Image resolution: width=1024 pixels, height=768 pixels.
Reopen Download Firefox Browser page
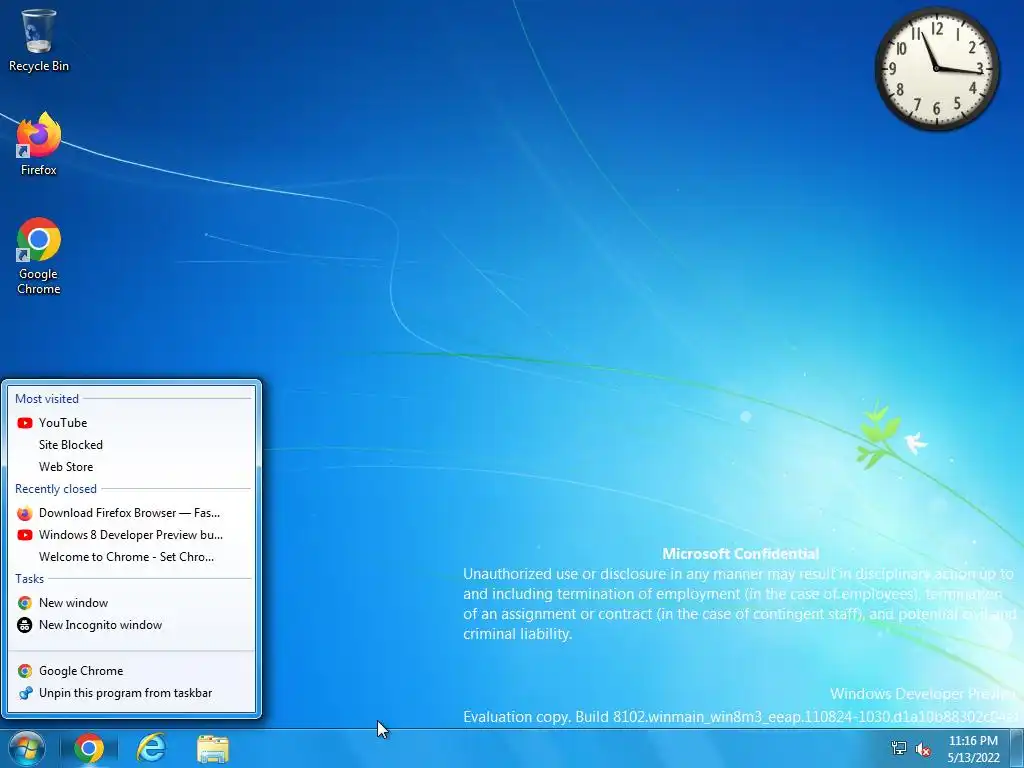pos(133,513)
